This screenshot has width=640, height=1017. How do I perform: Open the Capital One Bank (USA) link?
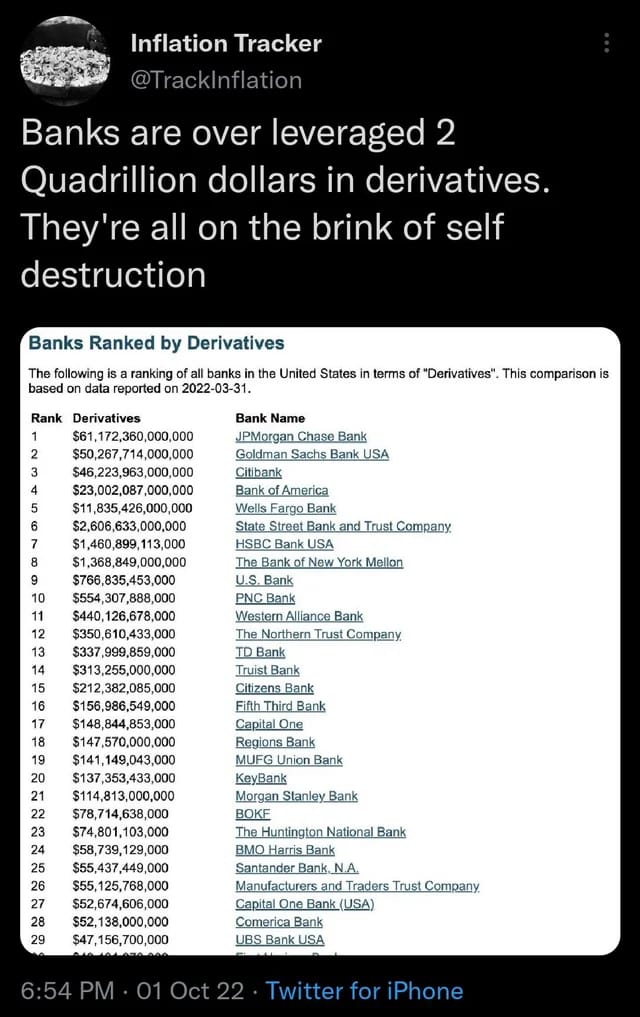click(x=305, y=904)
